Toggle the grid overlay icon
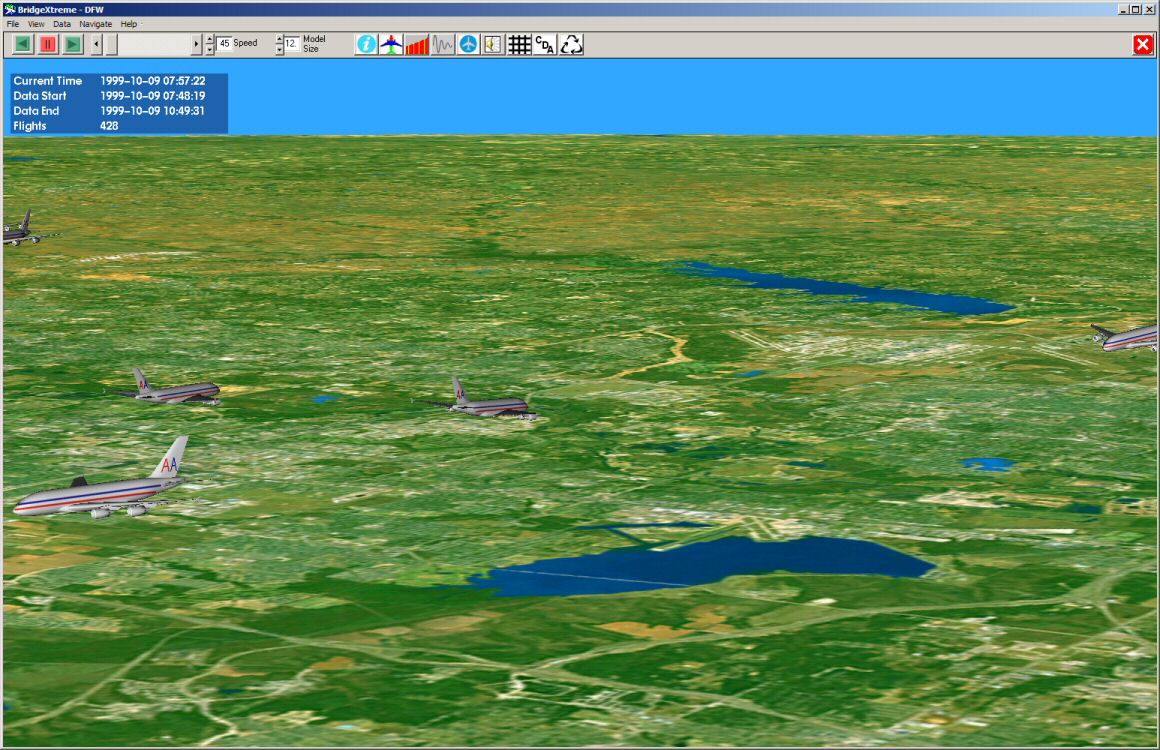 (x=519, y=44)
